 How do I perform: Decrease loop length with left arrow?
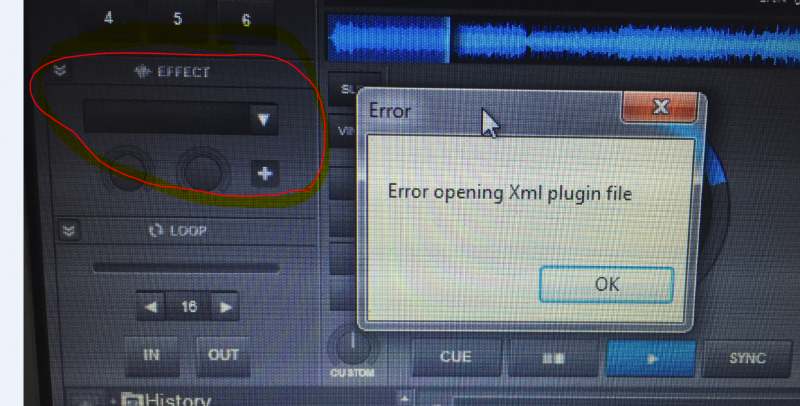pyautogui.click(x=151, y=307)
